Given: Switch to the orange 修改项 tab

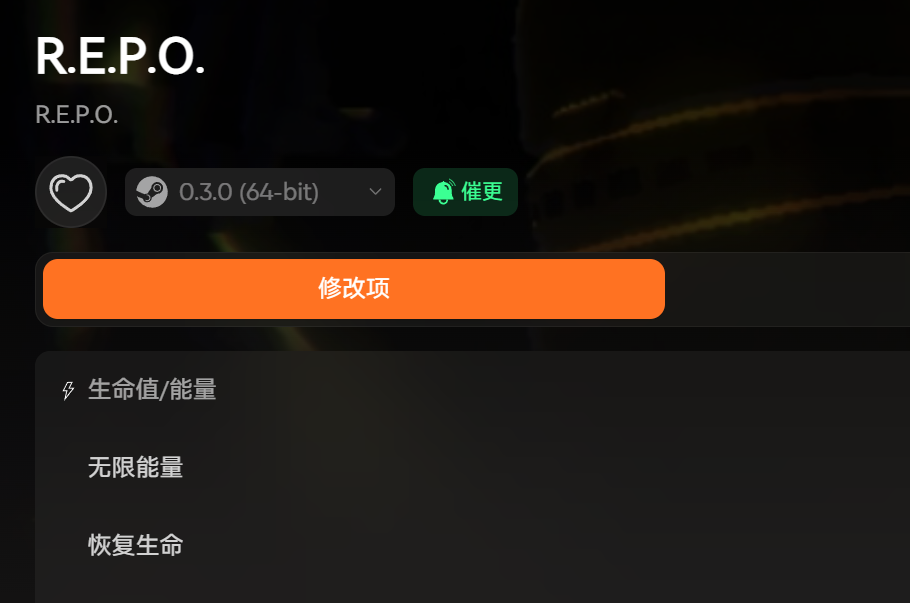Looking at the screenshot, I should 354,289.
